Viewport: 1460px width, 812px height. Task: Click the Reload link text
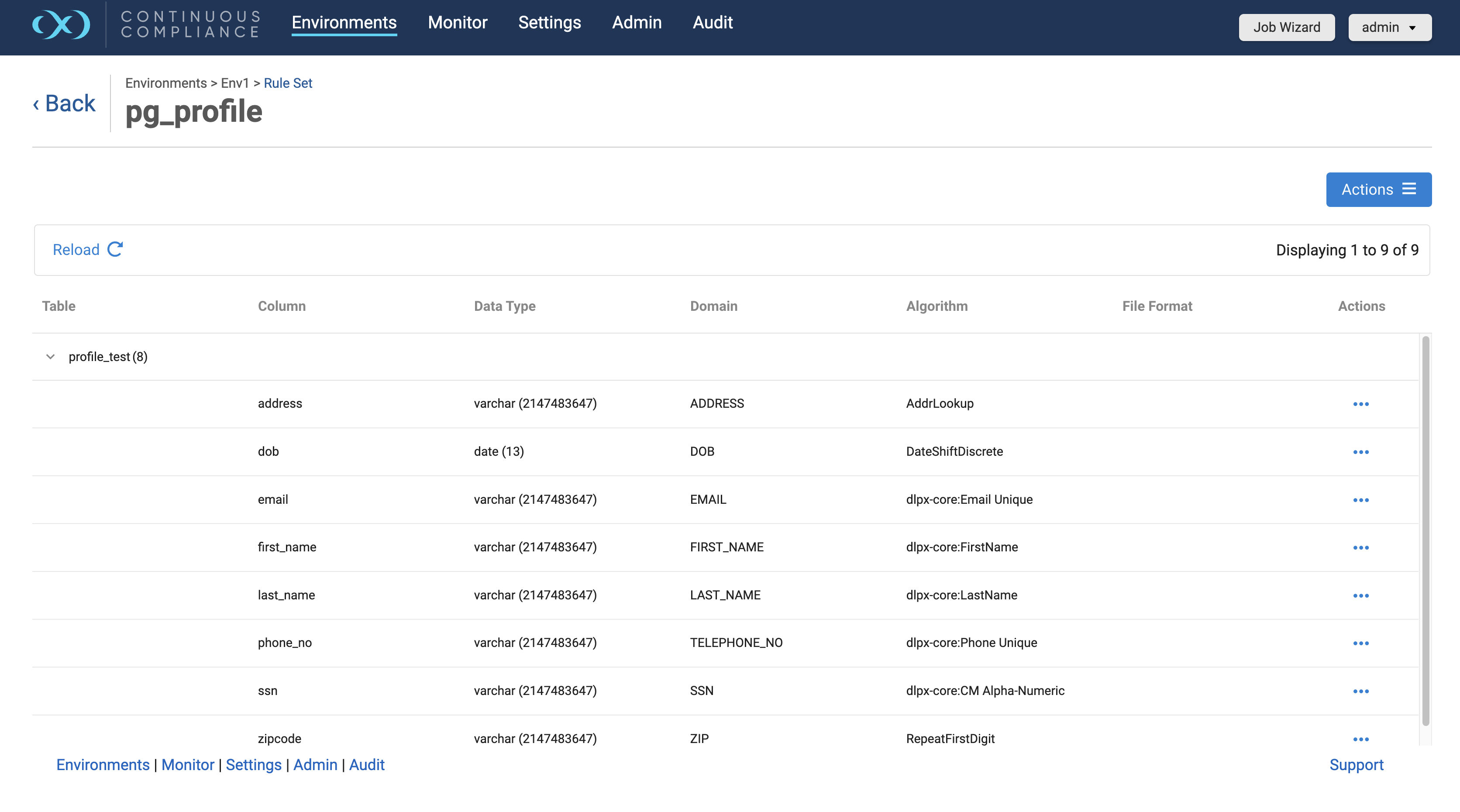coord(76,249)
